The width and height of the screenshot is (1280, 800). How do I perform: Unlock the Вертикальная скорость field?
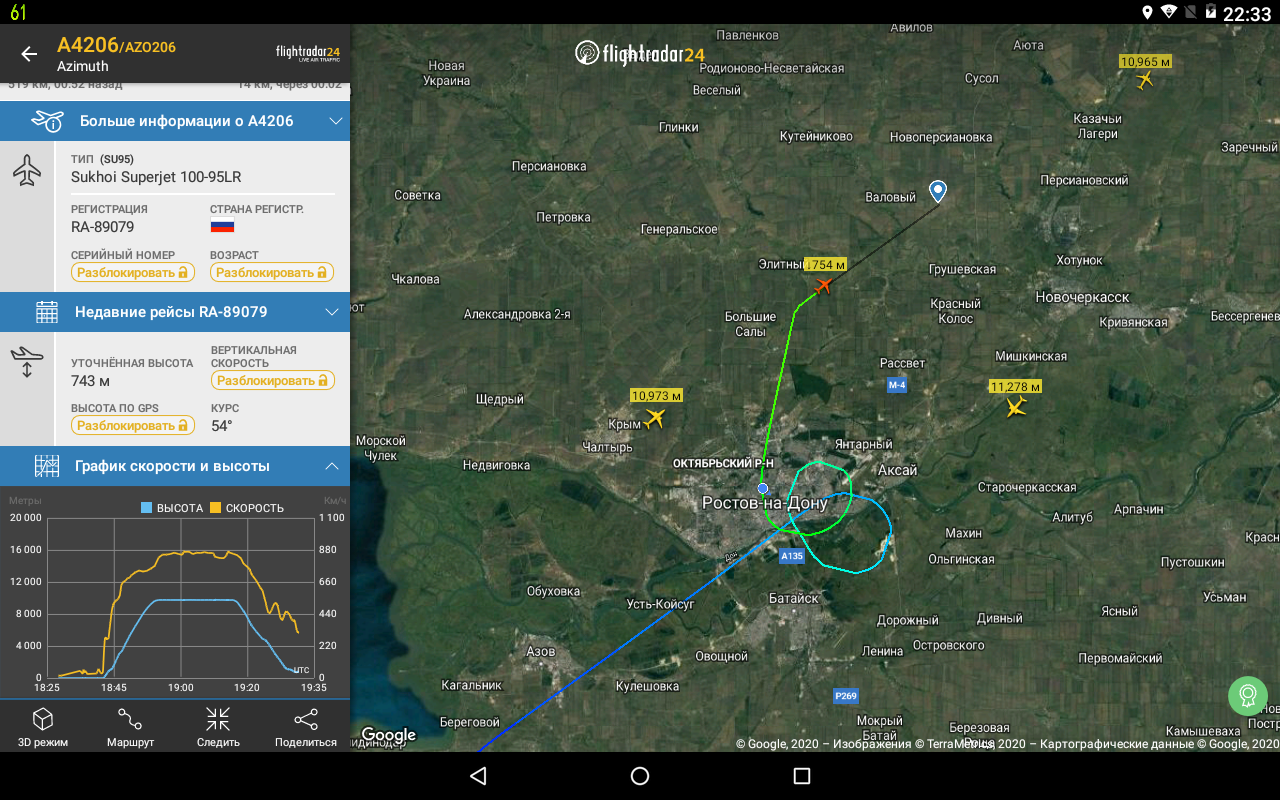273,380
